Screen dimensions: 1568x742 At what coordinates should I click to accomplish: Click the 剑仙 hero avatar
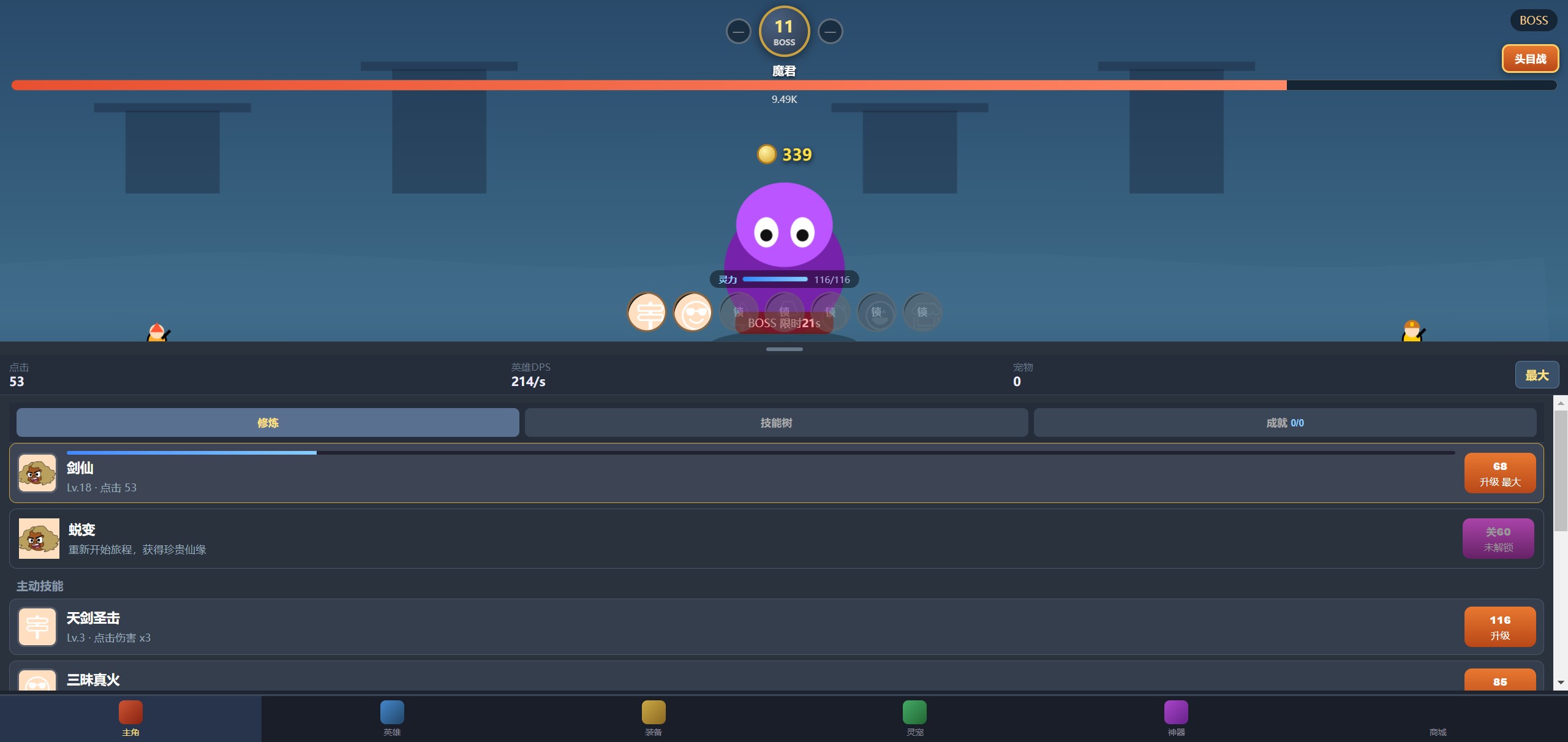(x=37, y=473)
